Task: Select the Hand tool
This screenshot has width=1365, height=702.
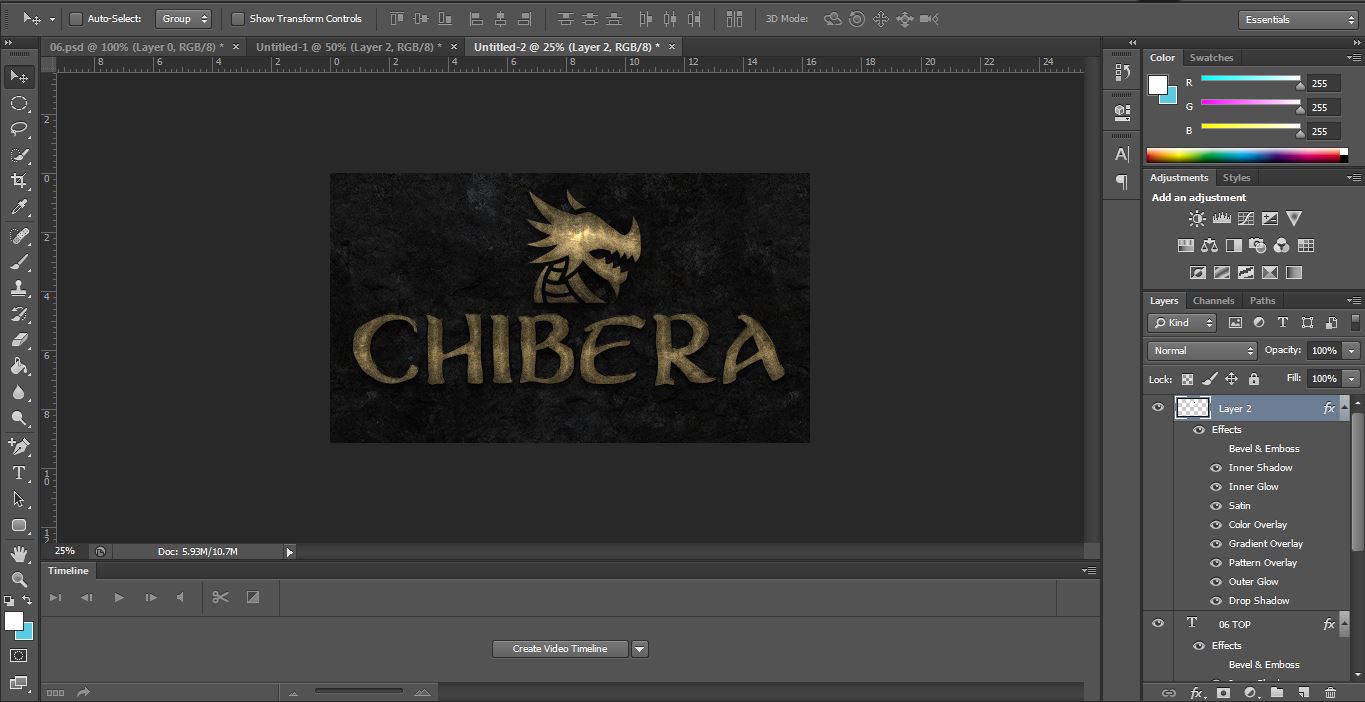Action: (19, 553)
